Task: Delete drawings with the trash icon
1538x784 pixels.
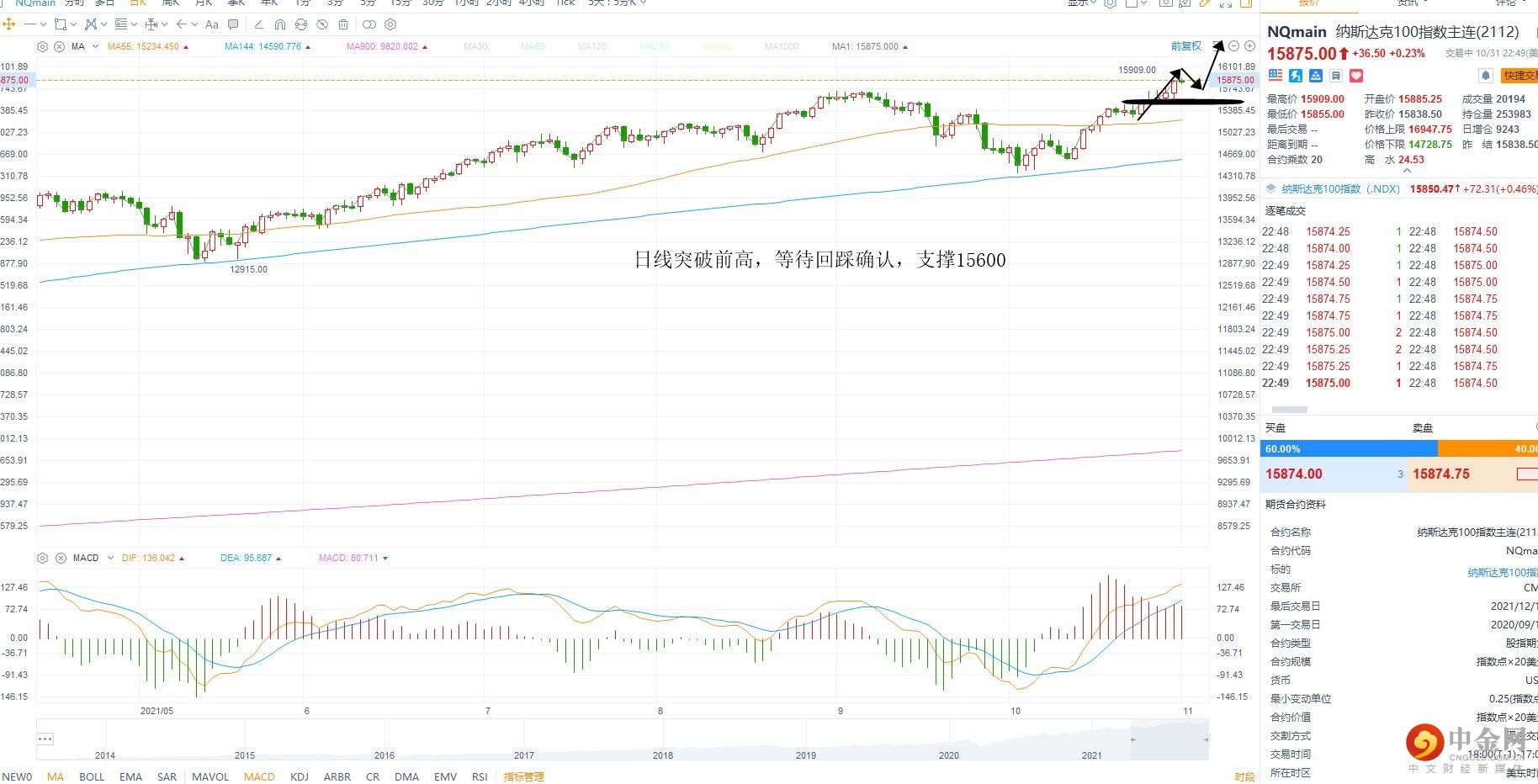Action: (343, 24)
